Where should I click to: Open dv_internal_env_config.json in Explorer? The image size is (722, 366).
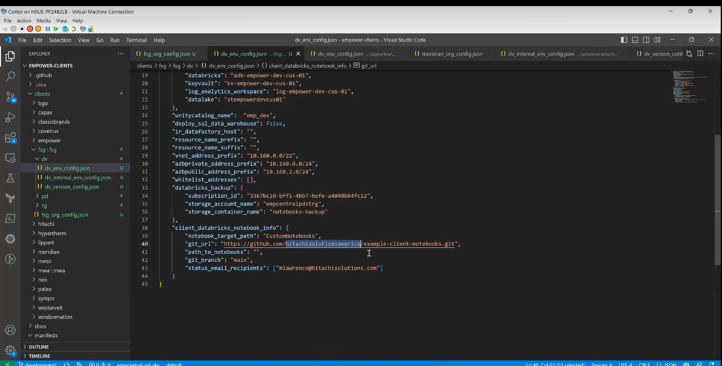[77, 178]
